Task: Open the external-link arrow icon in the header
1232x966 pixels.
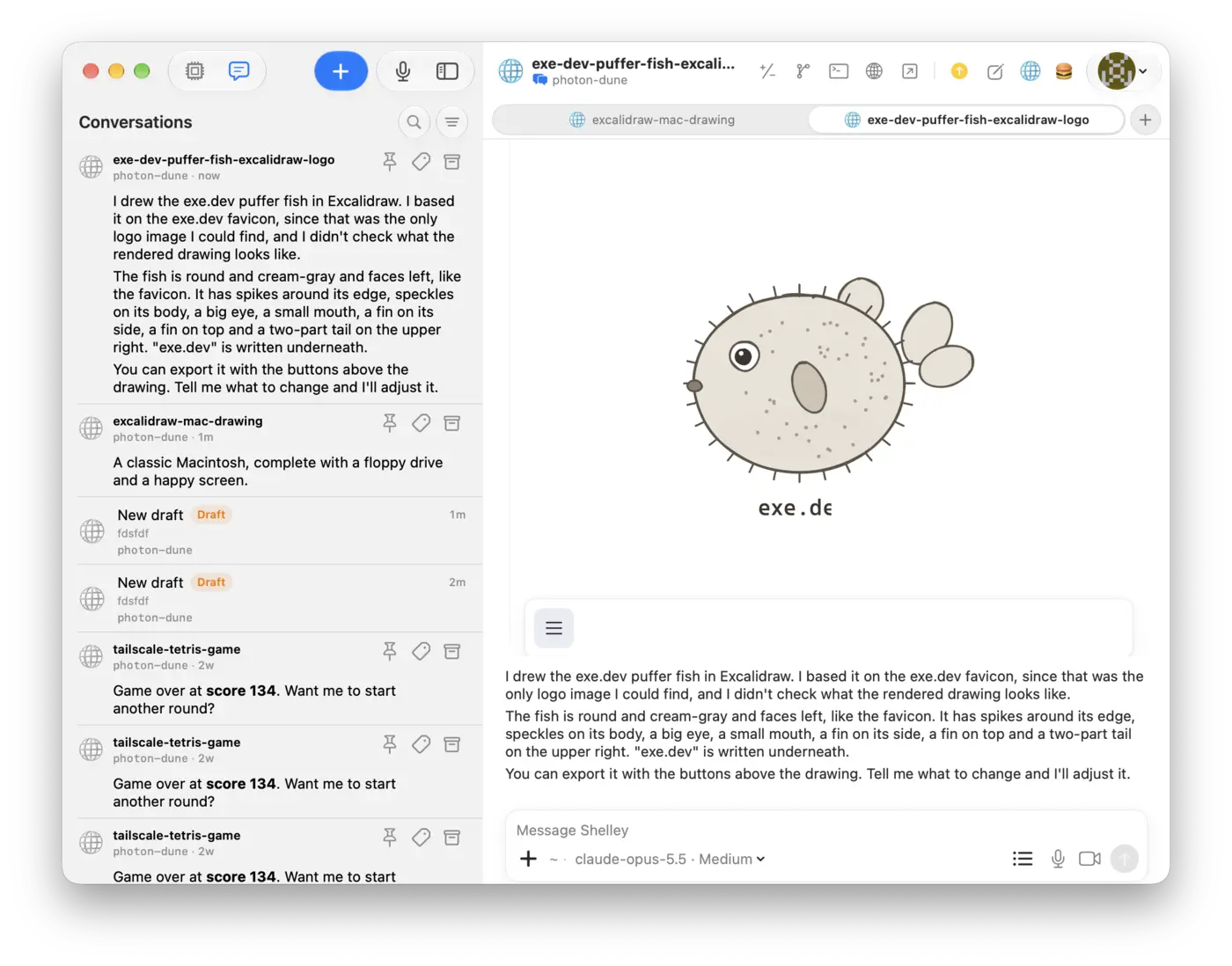Action: click(910, 71)
